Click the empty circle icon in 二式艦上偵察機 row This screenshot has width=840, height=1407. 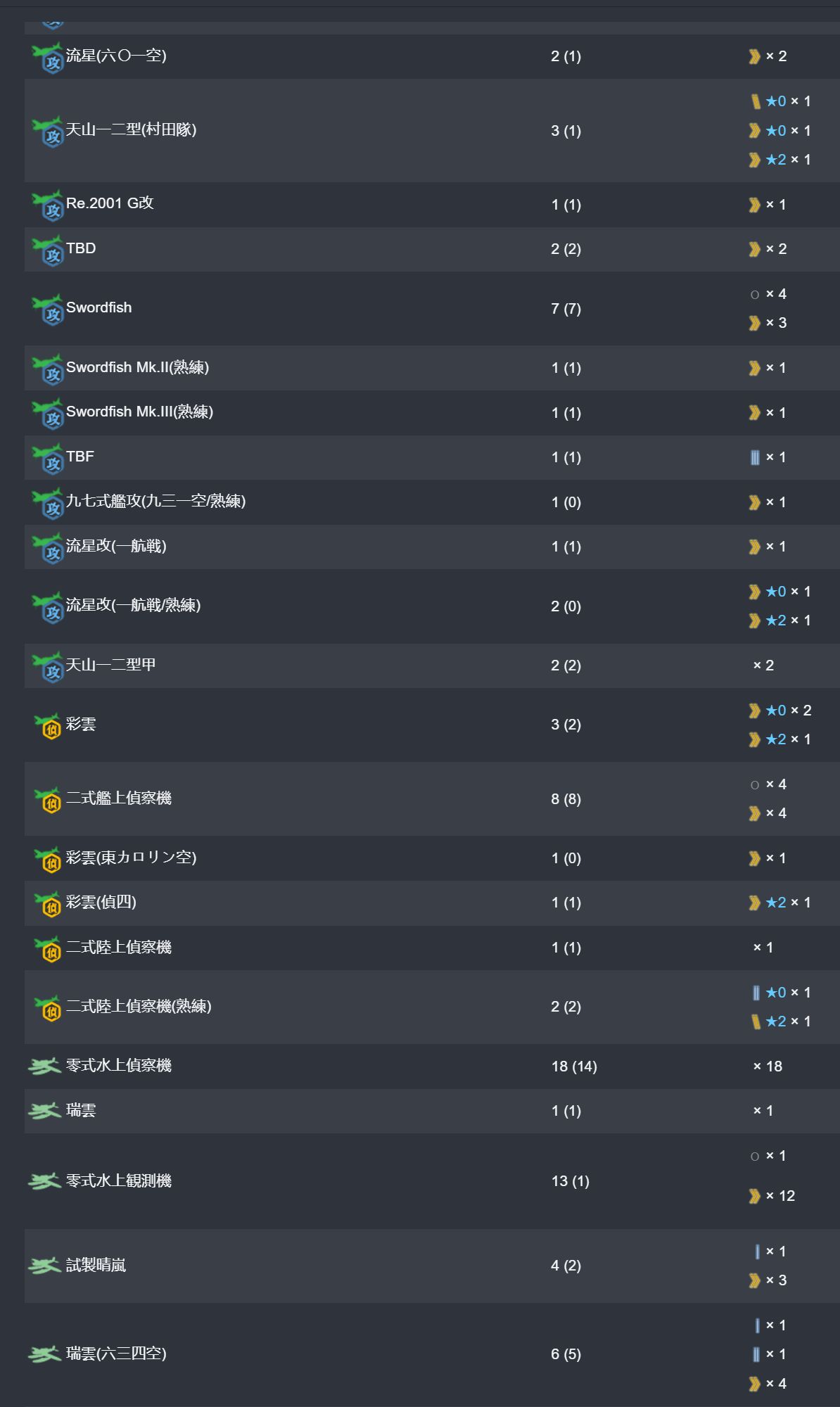(755, 785)
